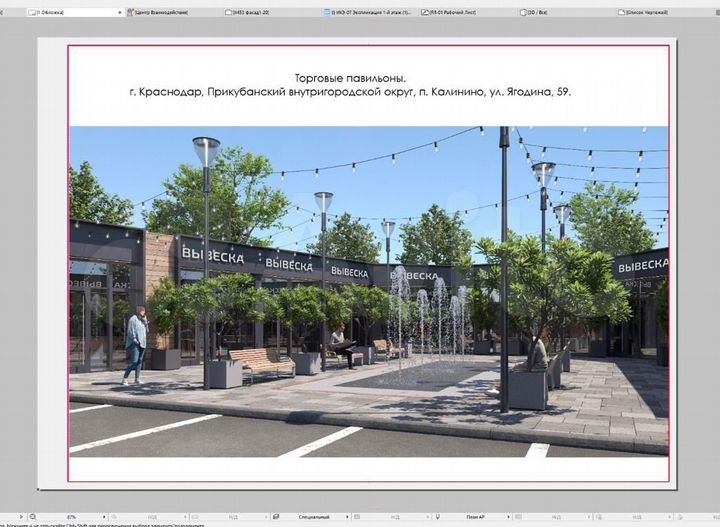The width and height of the screenshot is (720, 527).
Task: Click the zoom magnifier icon in bottom bar
Action: pos(33,517)
